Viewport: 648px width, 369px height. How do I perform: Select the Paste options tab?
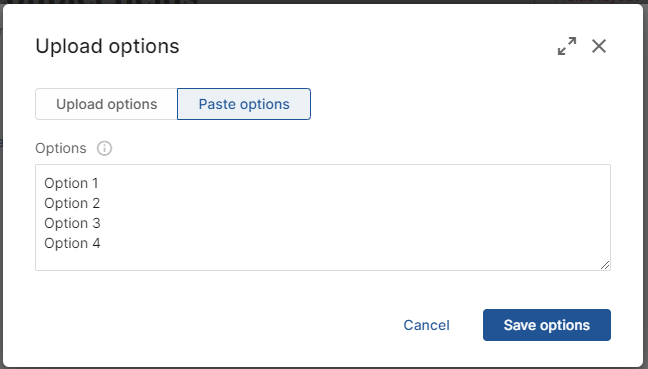pos(244,104)
